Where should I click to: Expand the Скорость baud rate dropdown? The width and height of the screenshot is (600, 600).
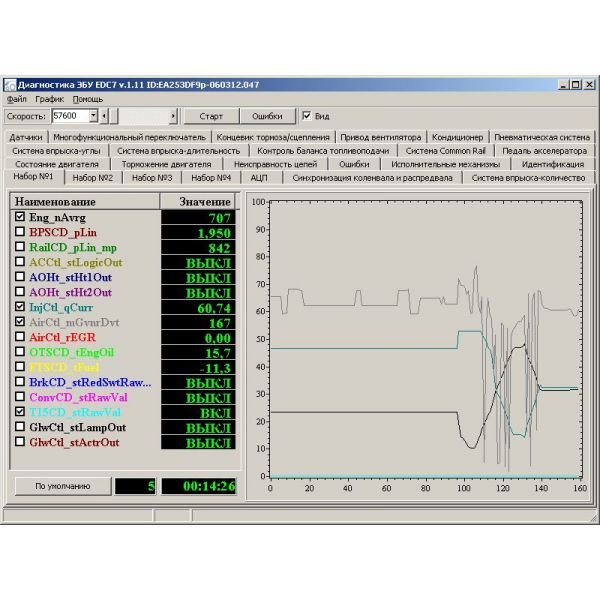coord(93,116)
